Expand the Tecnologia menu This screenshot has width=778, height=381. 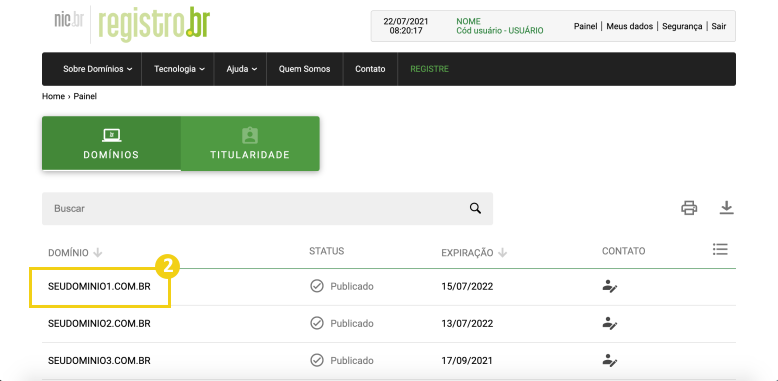pos(179,69)
